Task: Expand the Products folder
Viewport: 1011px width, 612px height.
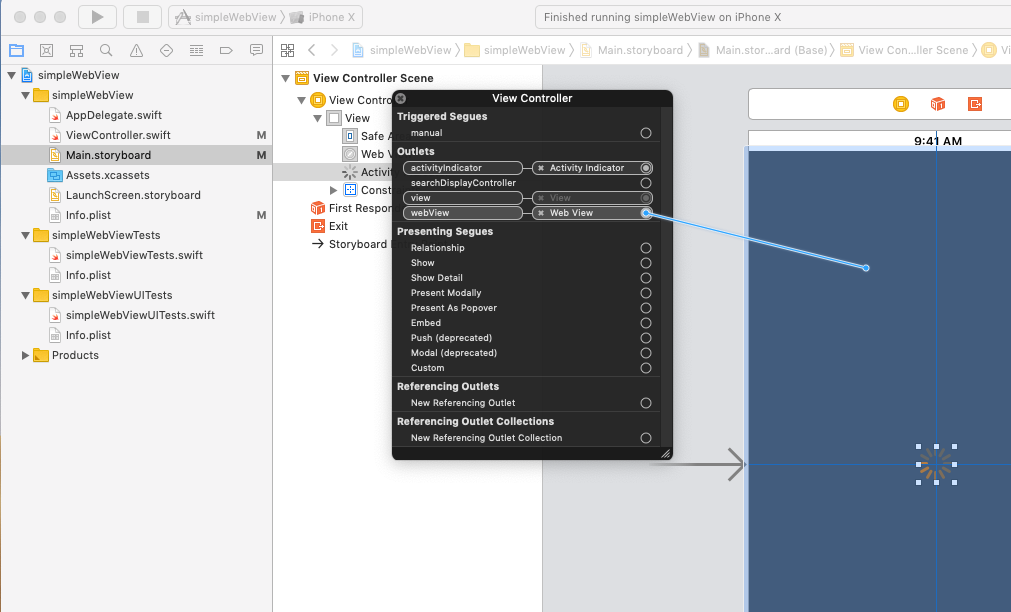Action: pyautogui.click(x=26, y=355)
